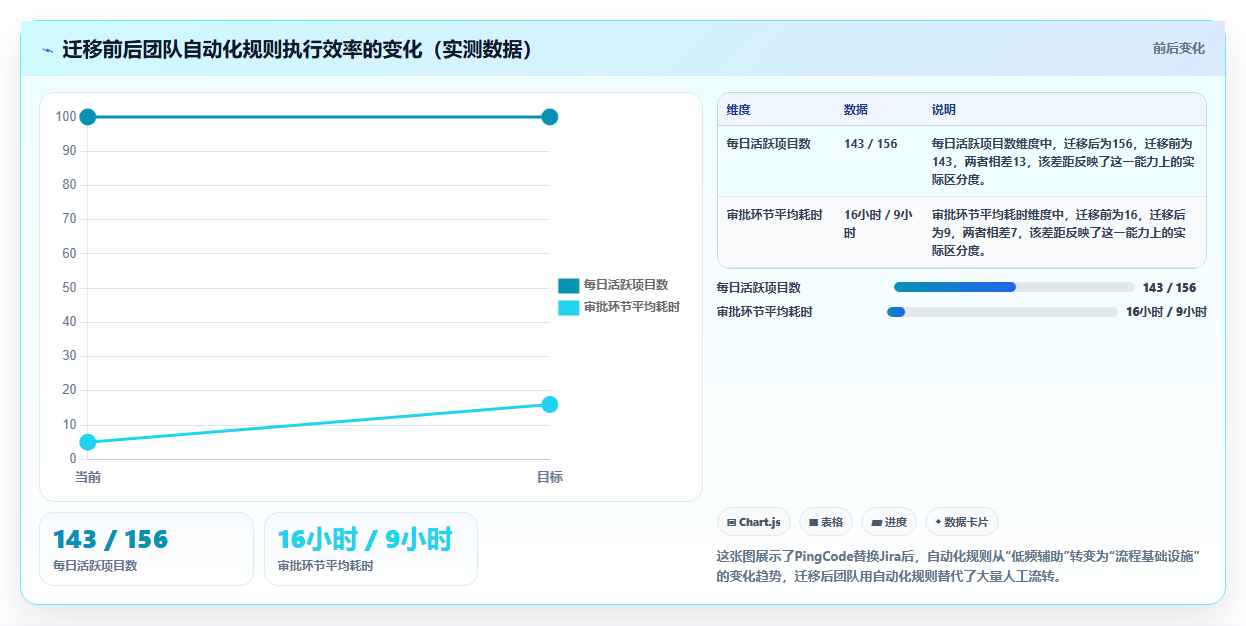1246x626 pixels.
Task: Click 审批环节平均耗时 in the table's second row
Action: [x=775, y=215]
